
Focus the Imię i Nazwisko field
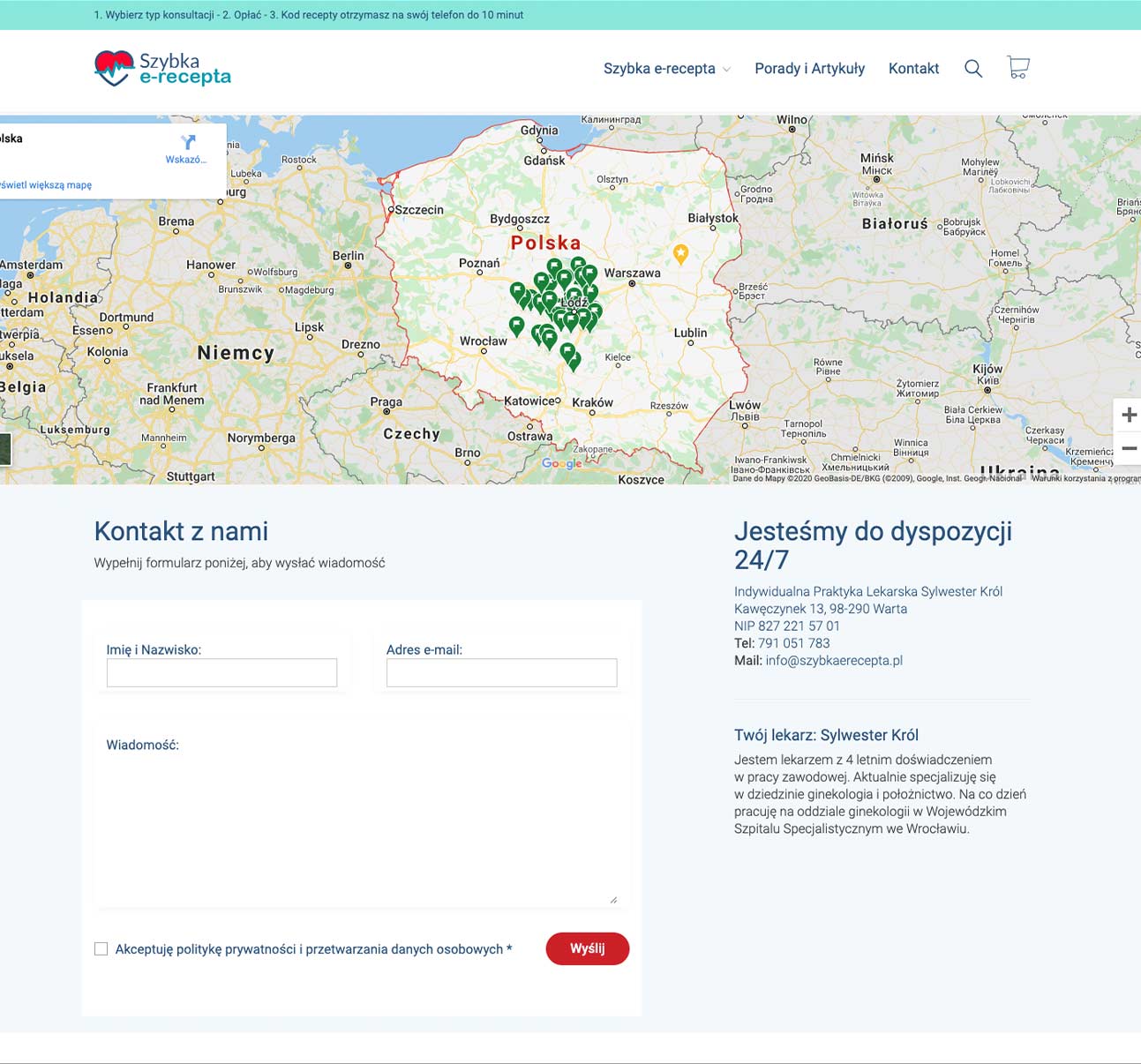pyautogui.click(x=221, y=672)
